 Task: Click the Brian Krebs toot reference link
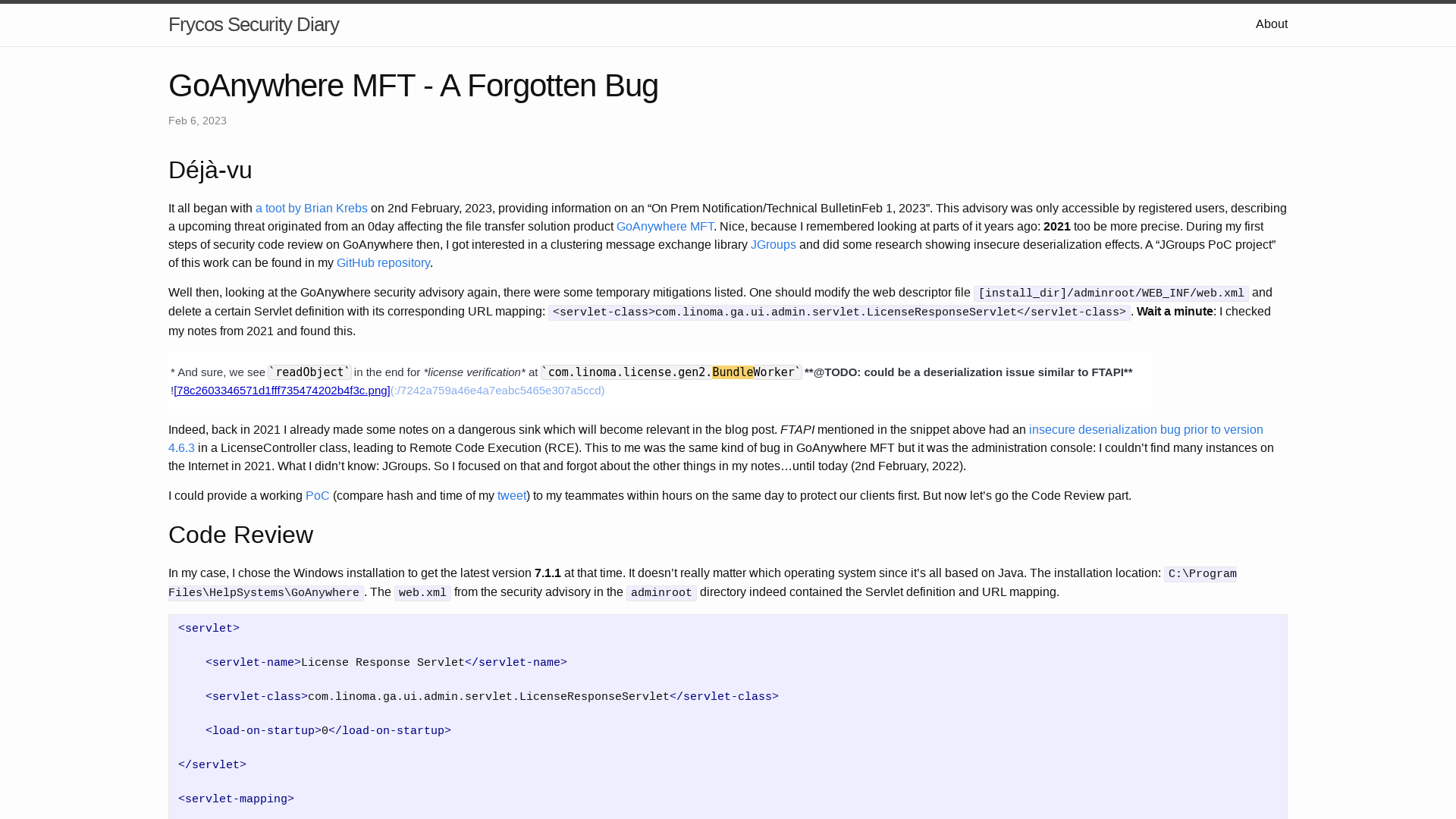click(311, 208)
